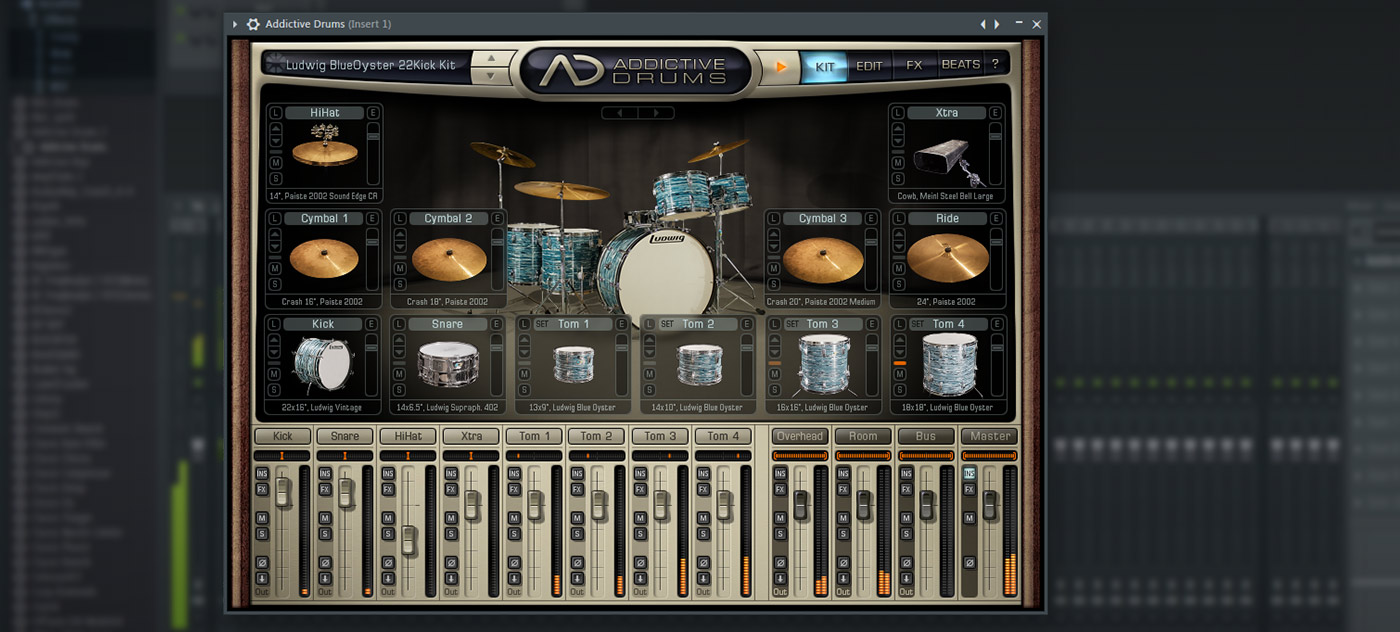Click the previous-preset left arrow in the title bar
The height and width of the screenshot is (632, 1400).
point(983,24)
